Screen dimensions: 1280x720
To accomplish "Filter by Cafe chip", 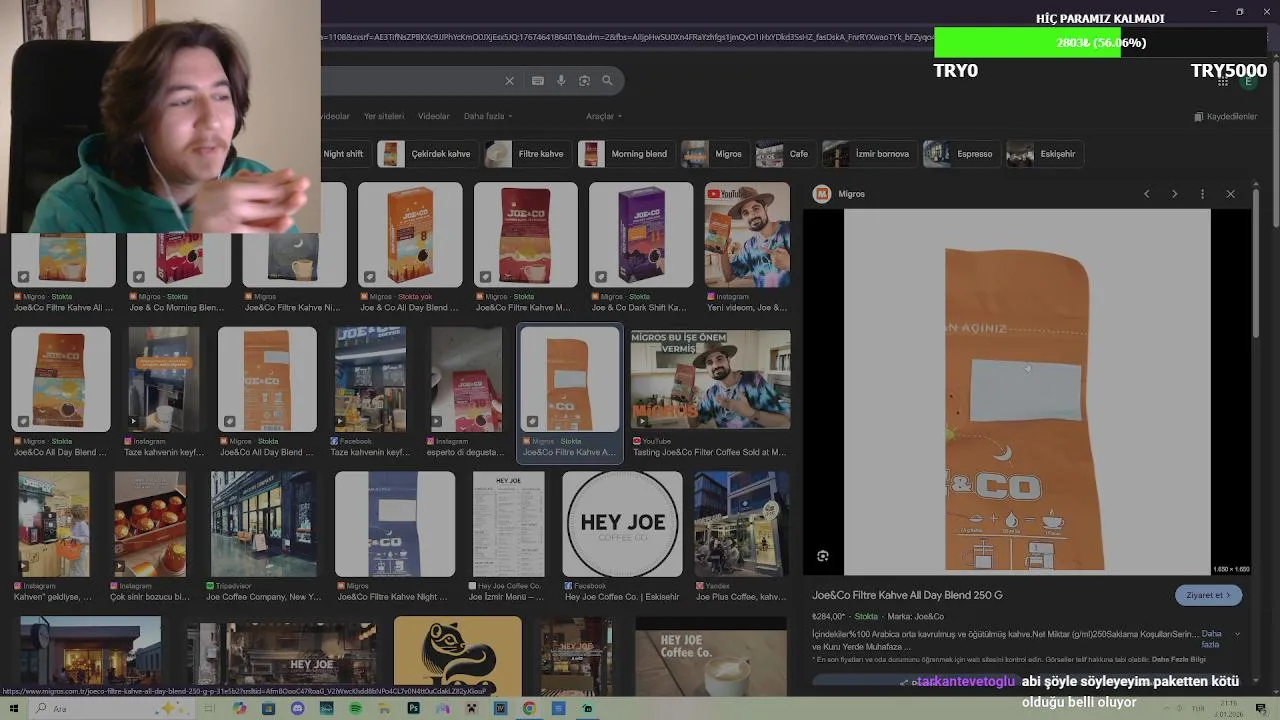I will 784,154.
